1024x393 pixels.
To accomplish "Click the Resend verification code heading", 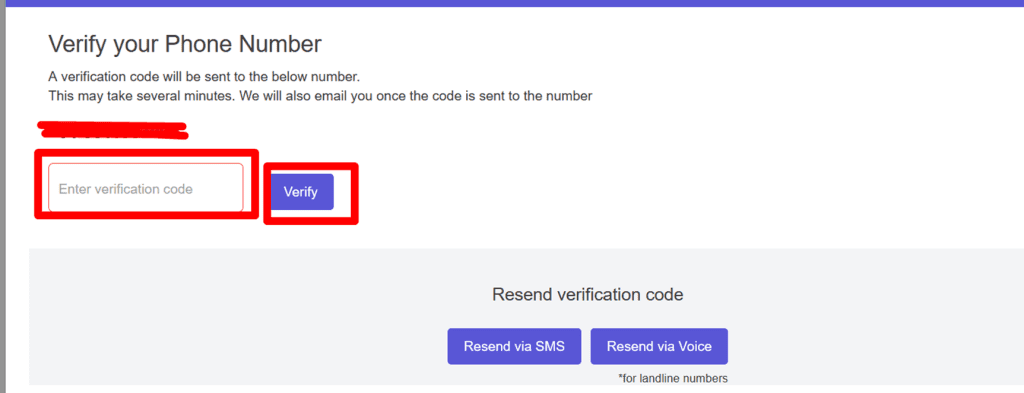I will (587, 294).
